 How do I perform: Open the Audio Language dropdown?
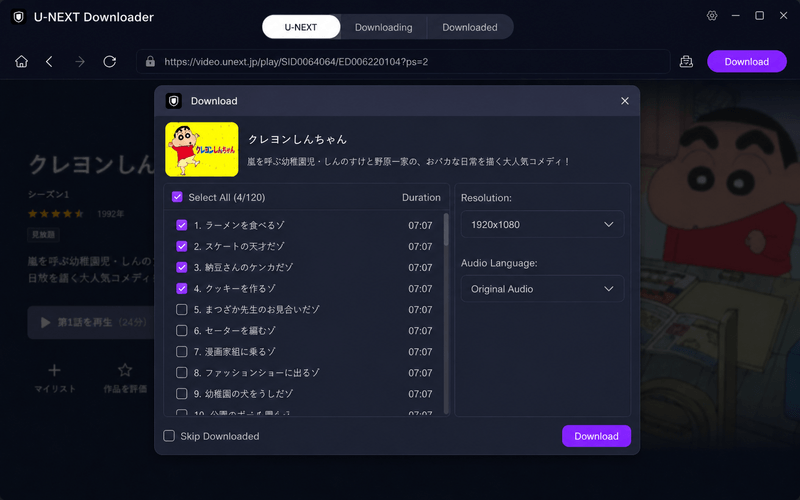(542, 289)
